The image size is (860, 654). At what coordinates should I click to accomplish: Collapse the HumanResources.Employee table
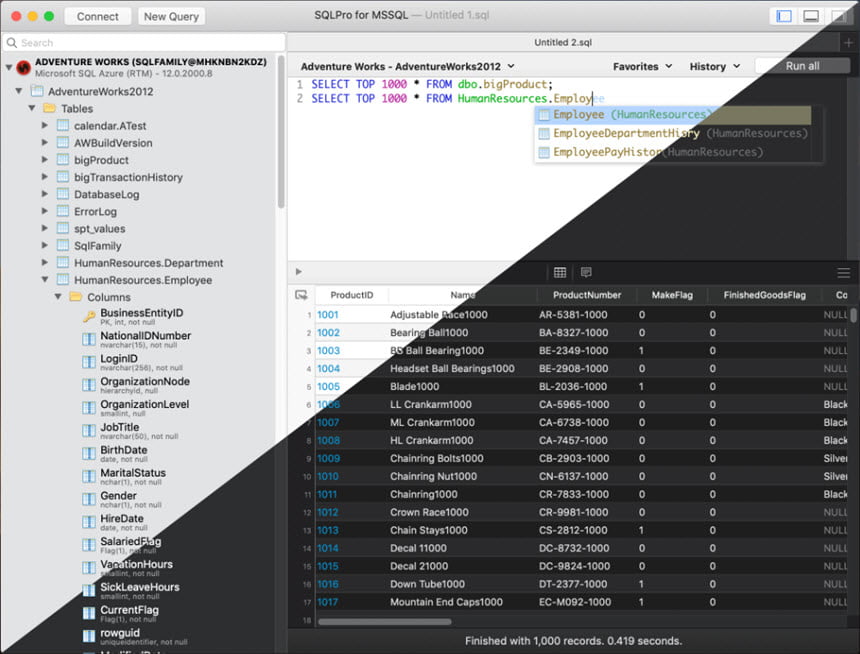[x=45, y=280]
